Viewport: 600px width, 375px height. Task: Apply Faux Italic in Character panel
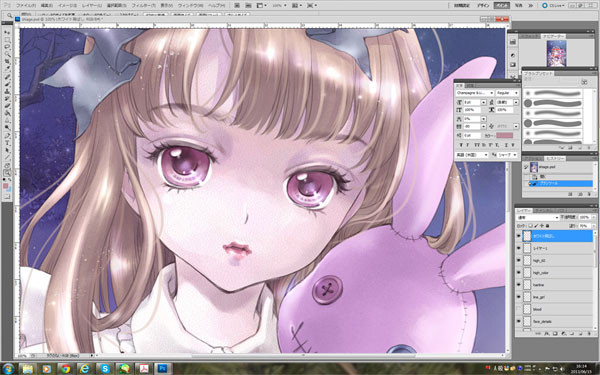point(469,145)
